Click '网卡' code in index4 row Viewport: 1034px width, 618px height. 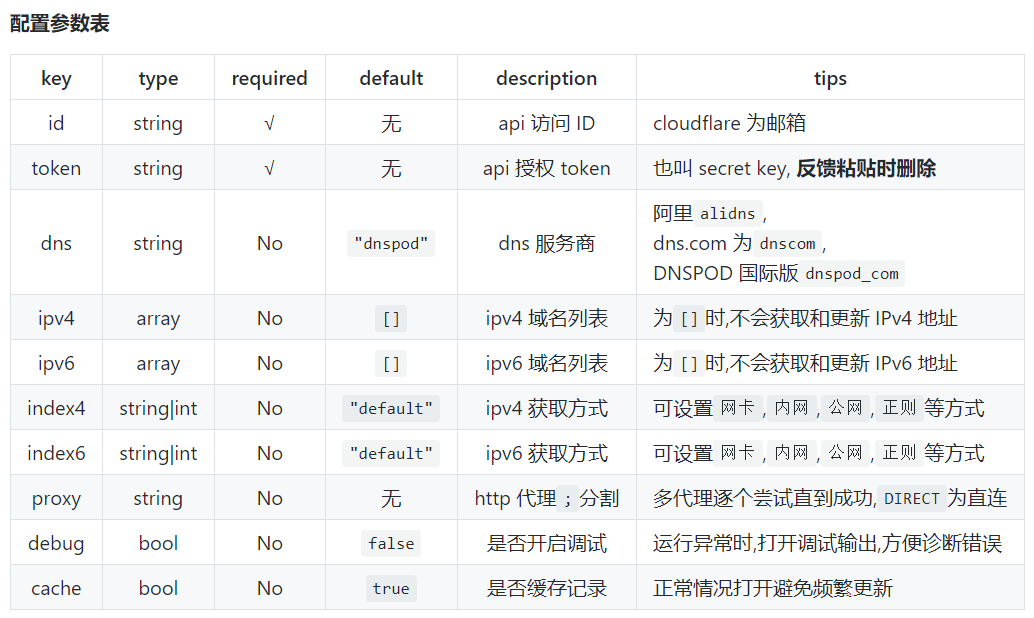pyautogui.click(x=737, y=408)
